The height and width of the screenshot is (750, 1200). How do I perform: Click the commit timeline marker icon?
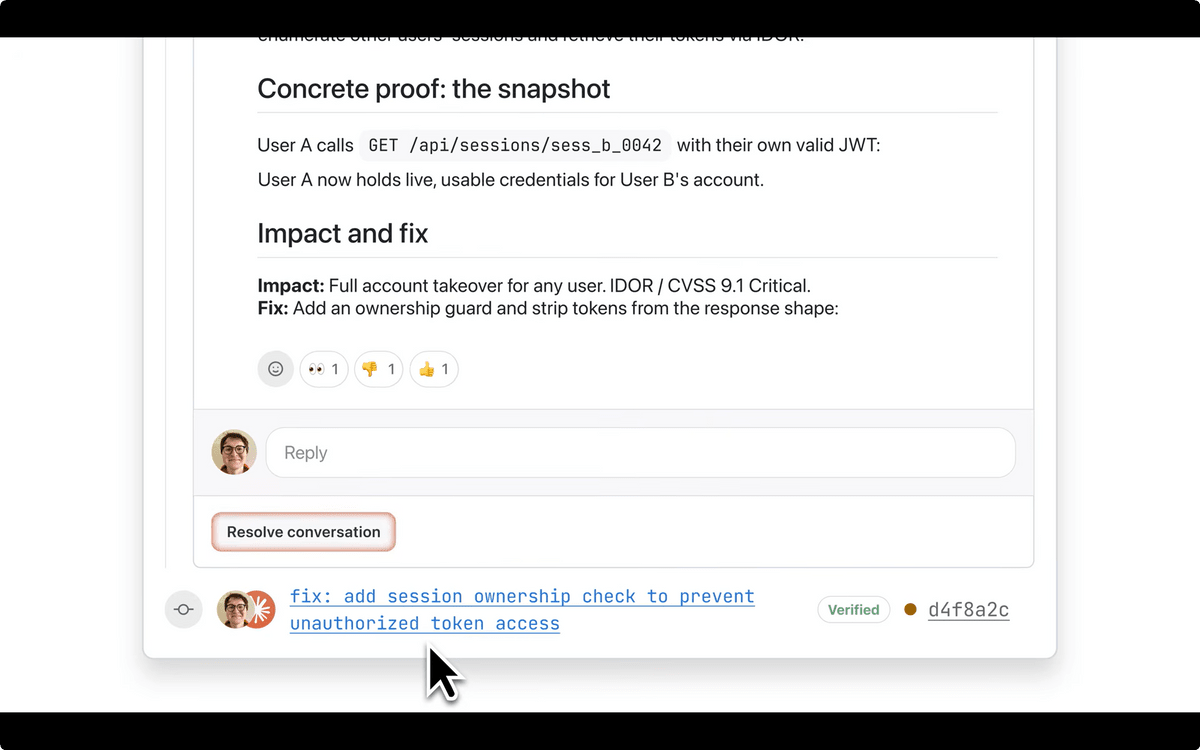pyautogui.click(x=184, y=609)
